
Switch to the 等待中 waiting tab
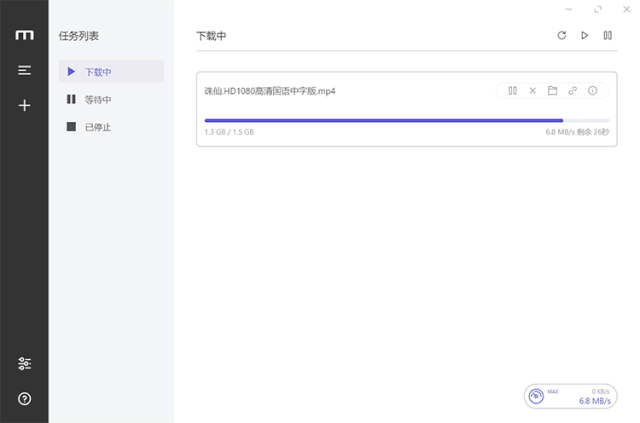click(111, 99)
